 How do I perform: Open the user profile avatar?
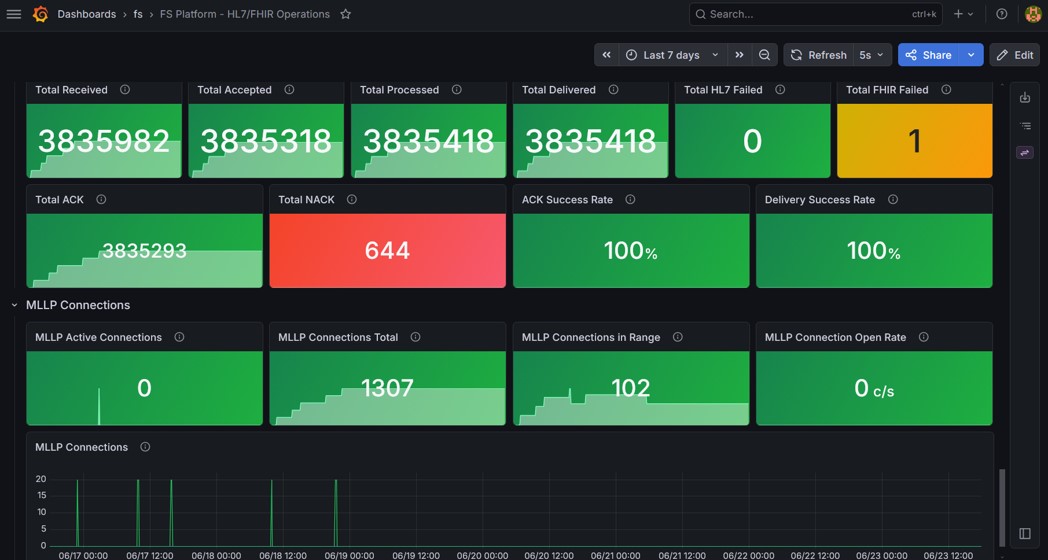1033,14
